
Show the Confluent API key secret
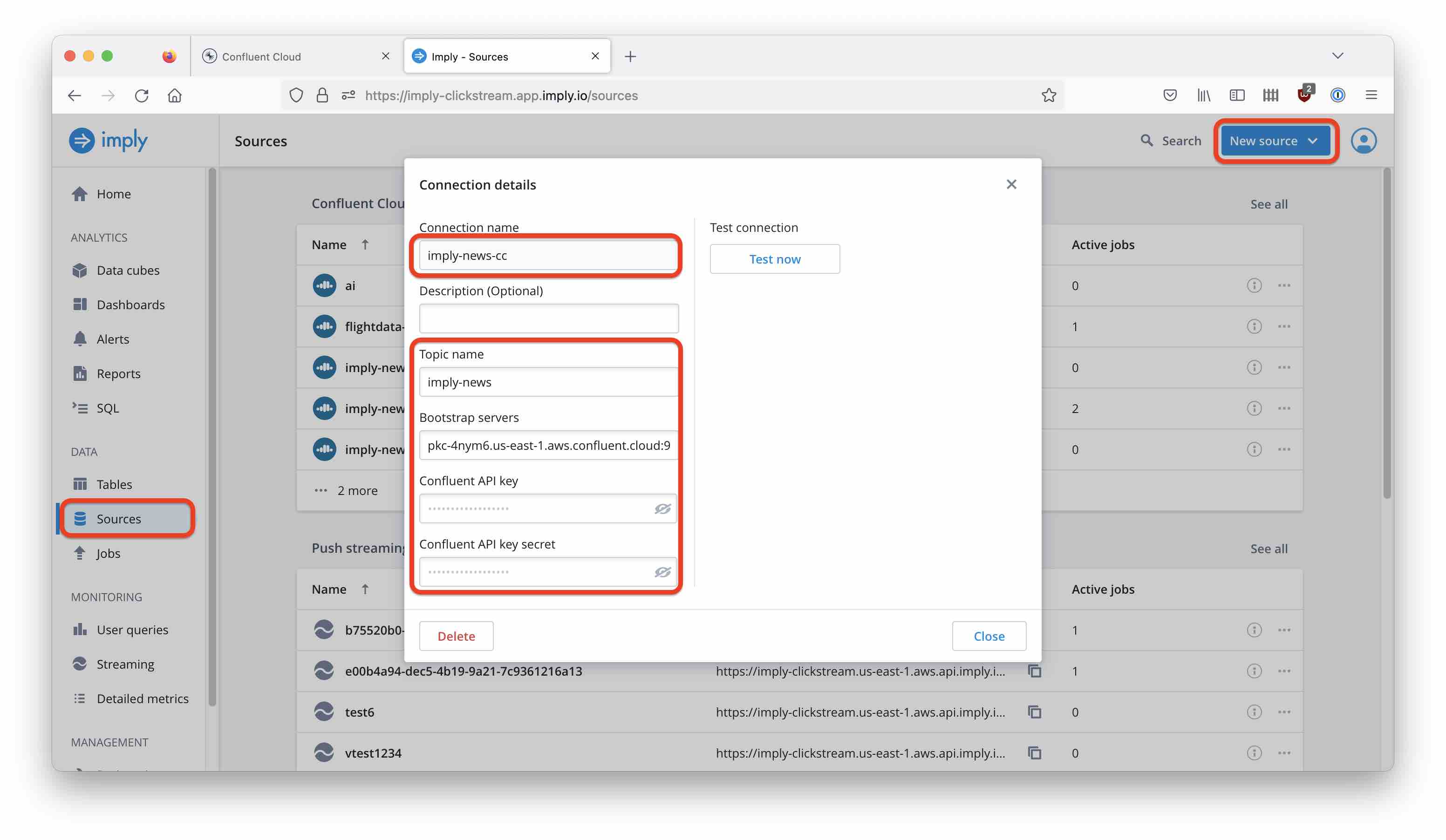pos(662,571)
